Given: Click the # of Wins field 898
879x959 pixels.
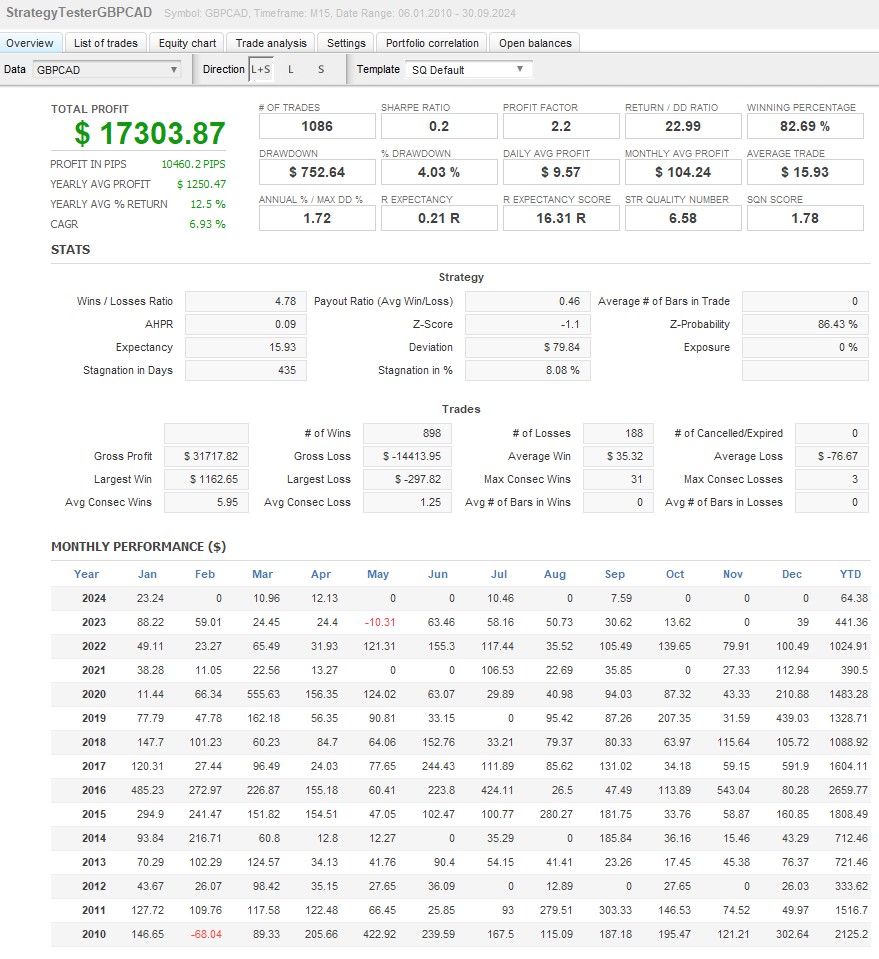Looking at the screenshot, I should coord(407,433).
